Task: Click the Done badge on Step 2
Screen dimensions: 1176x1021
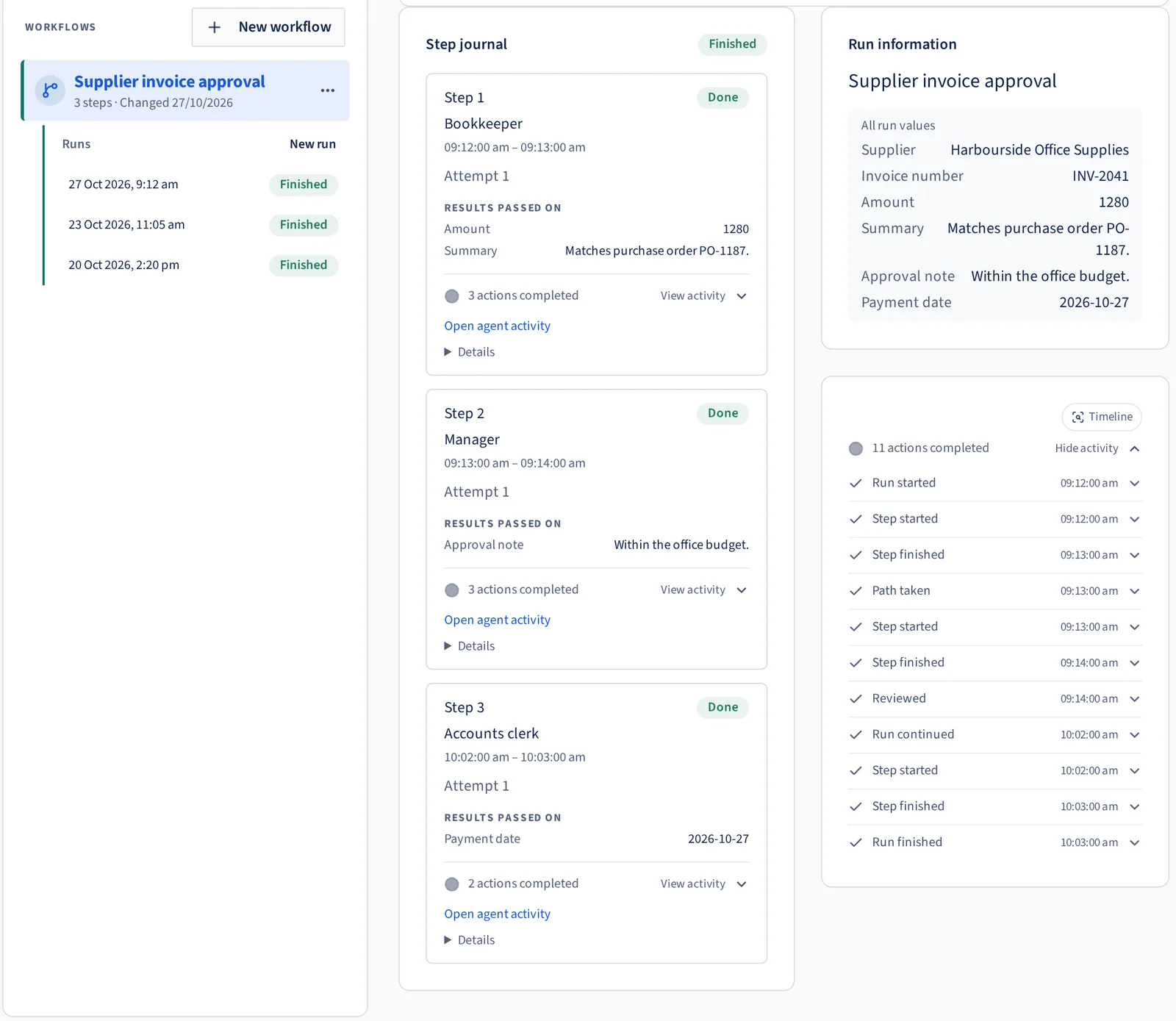Action: tap(723, 413)
